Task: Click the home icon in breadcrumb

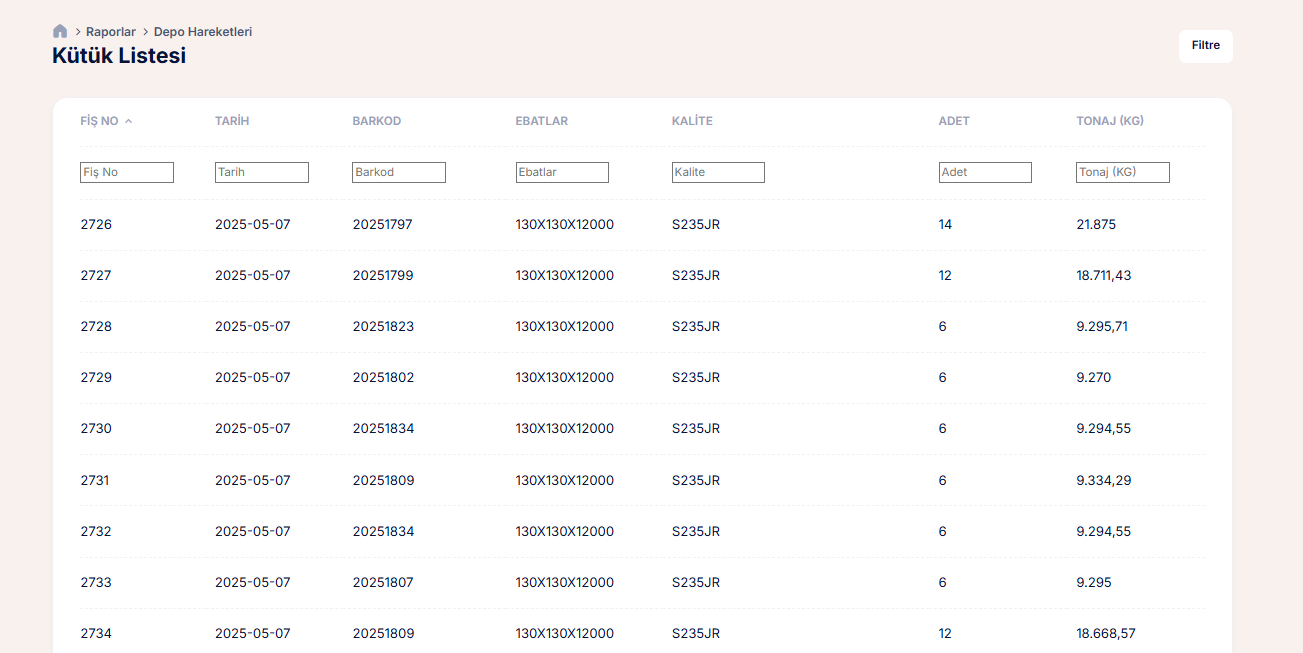Action: coord(60,31)
